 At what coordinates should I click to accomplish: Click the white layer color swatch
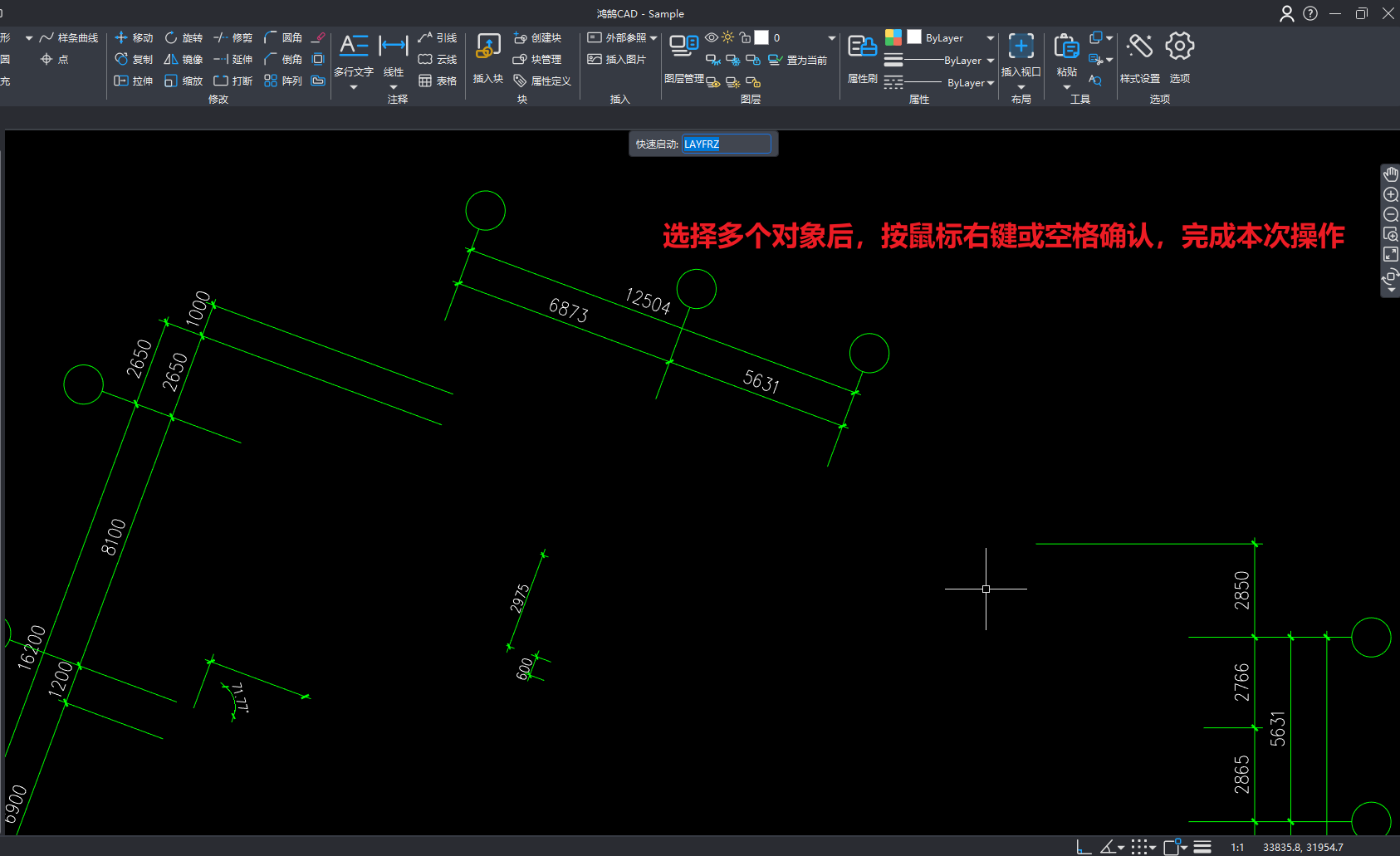[761, 38]
